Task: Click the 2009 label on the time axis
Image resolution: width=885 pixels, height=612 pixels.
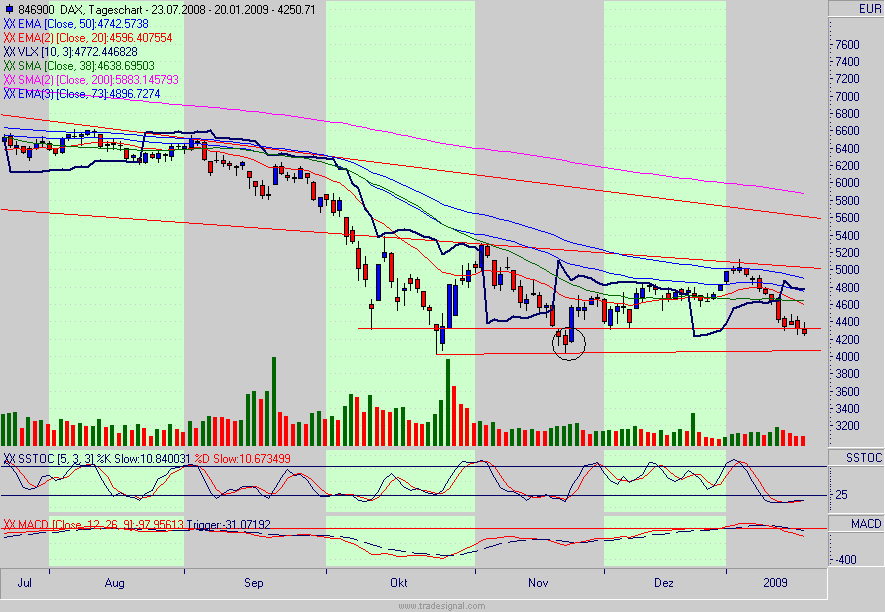Action: (775, 582)
